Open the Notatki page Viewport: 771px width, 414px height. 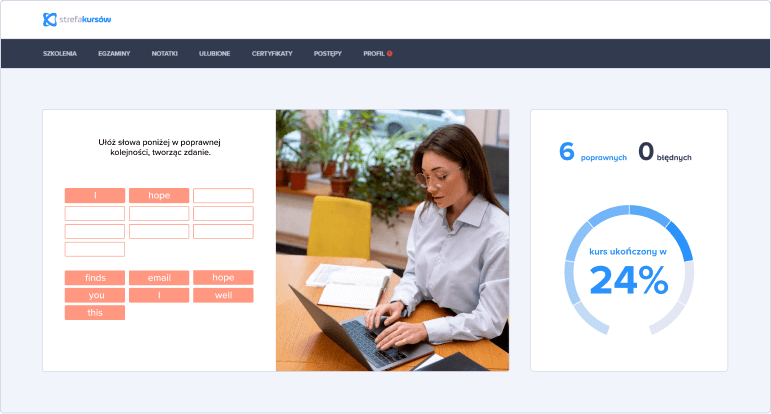(x=164, y=53)
